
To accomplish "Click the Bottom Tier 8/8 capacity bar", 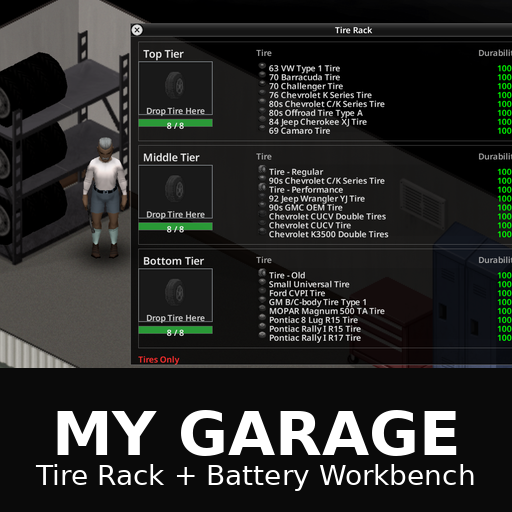I will (175, 331).
